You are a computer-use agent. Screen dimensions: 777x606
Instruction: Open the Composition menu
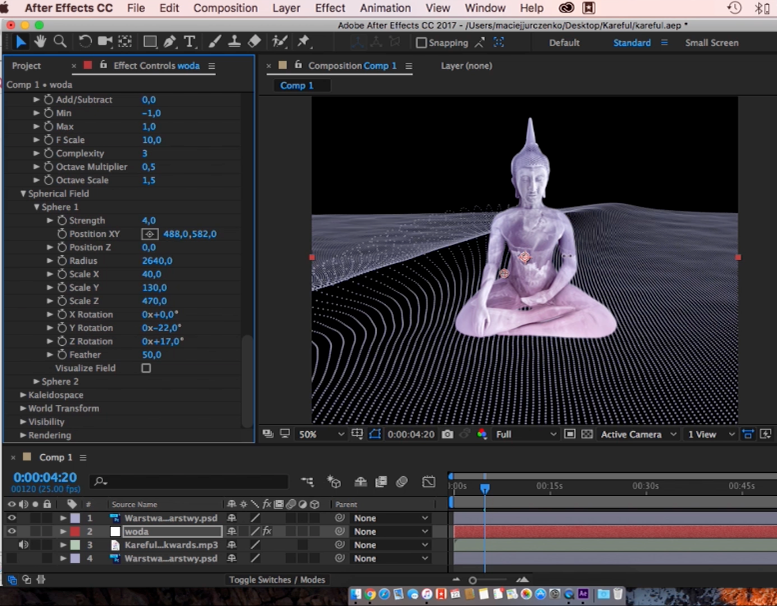[x=225, y=8]
